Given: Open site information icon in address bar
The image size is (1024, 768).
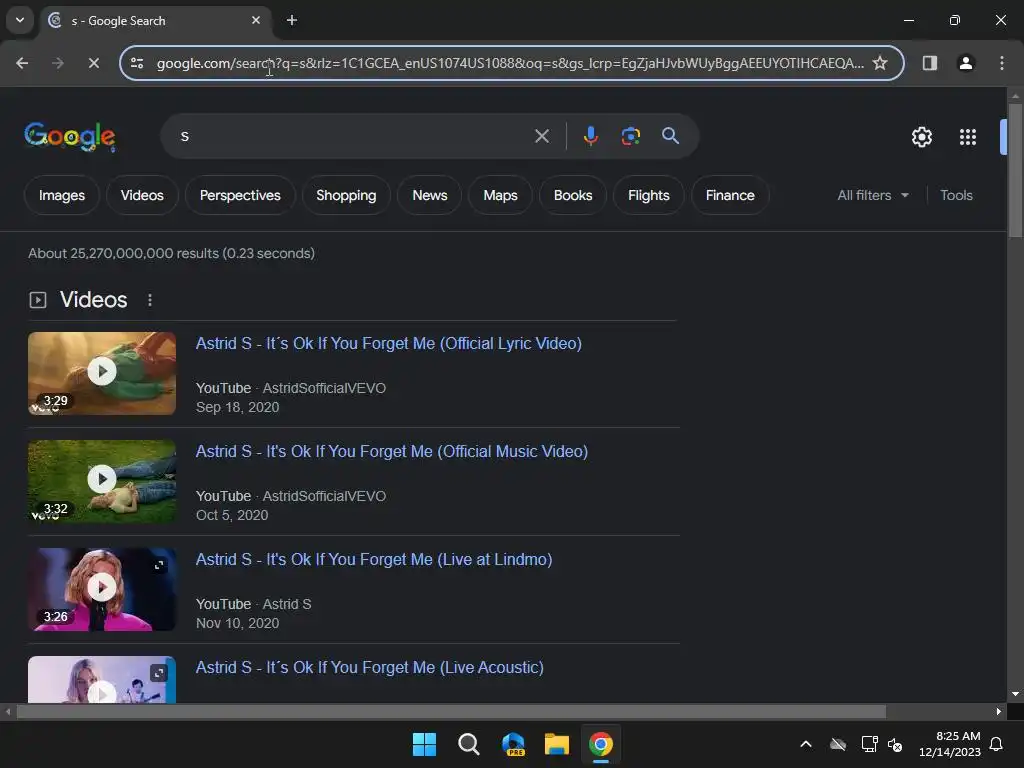Looking at the screenshot, I should (137, 63).
